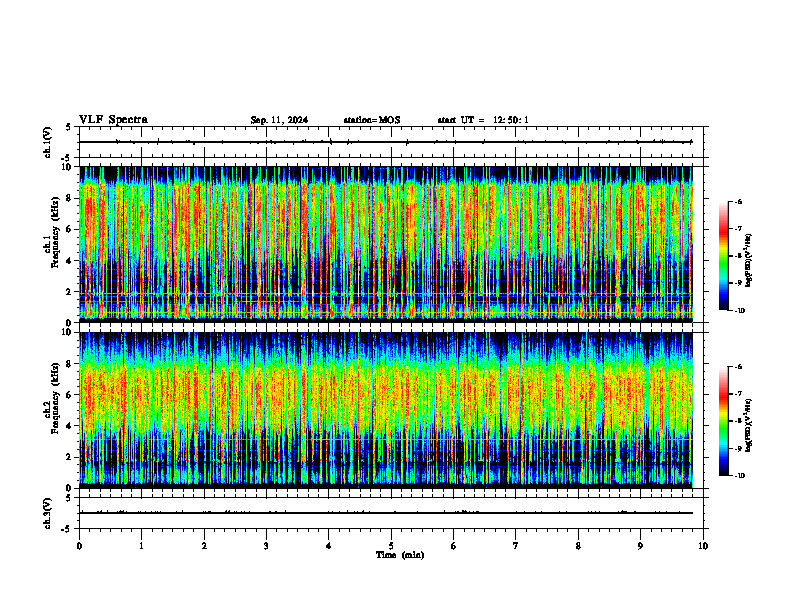
Task: Click the "-6" tick on ch.1 color bar
Action: 738,201
